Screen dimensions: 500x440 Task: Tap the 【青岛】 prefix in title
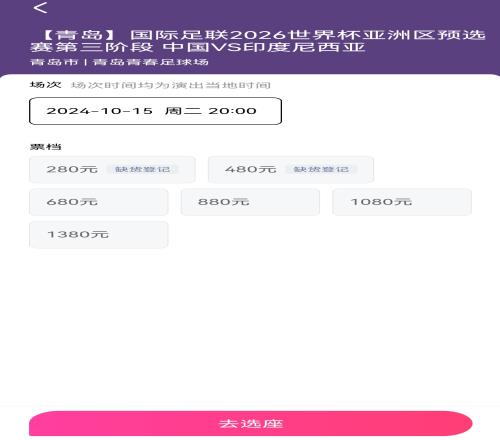tap(79, 35)
